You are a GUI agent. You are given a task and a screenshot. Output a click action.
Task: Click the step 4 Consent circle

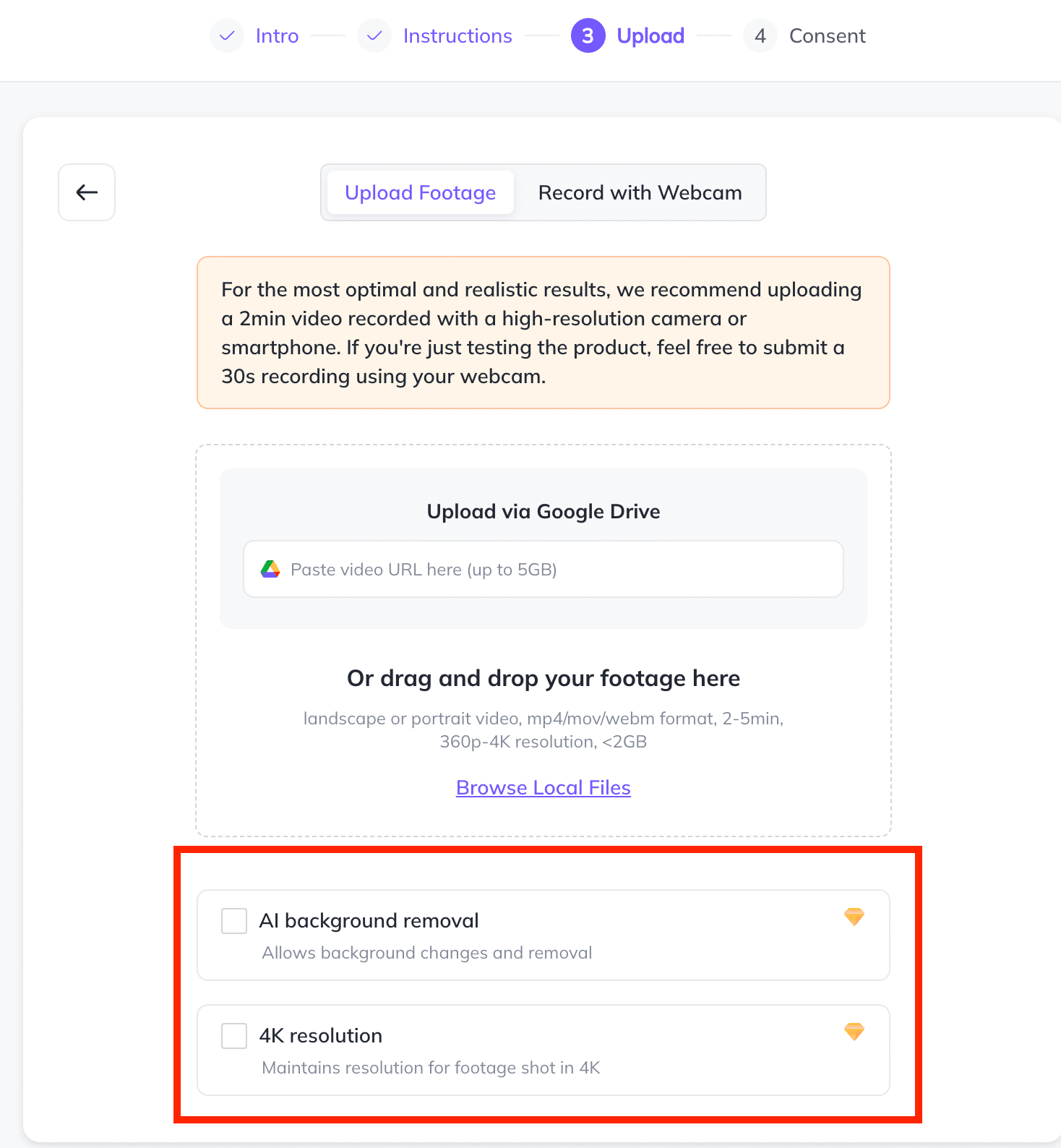click(x=760, y=36)
